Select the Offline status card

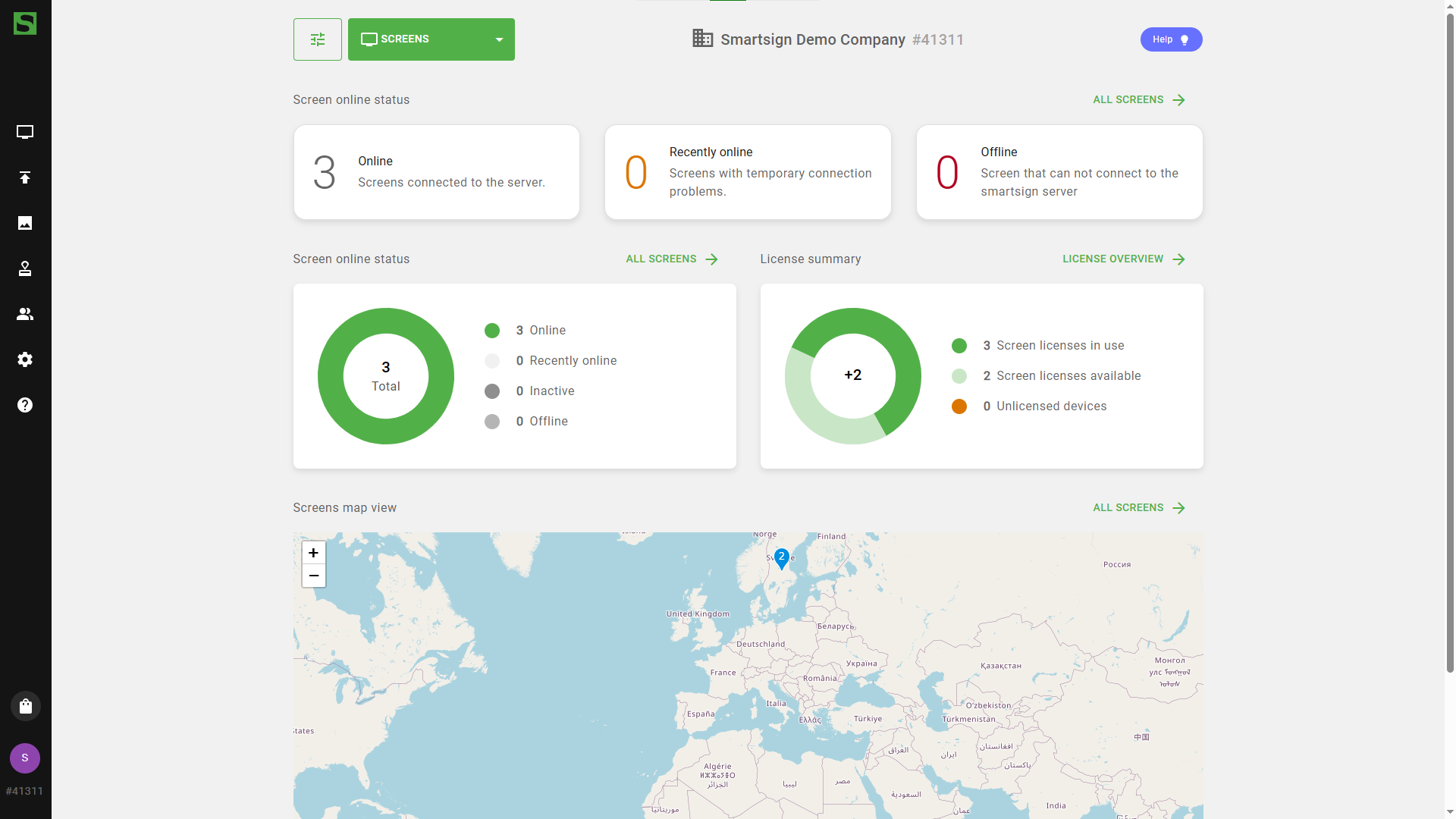tap(1059, 172)
